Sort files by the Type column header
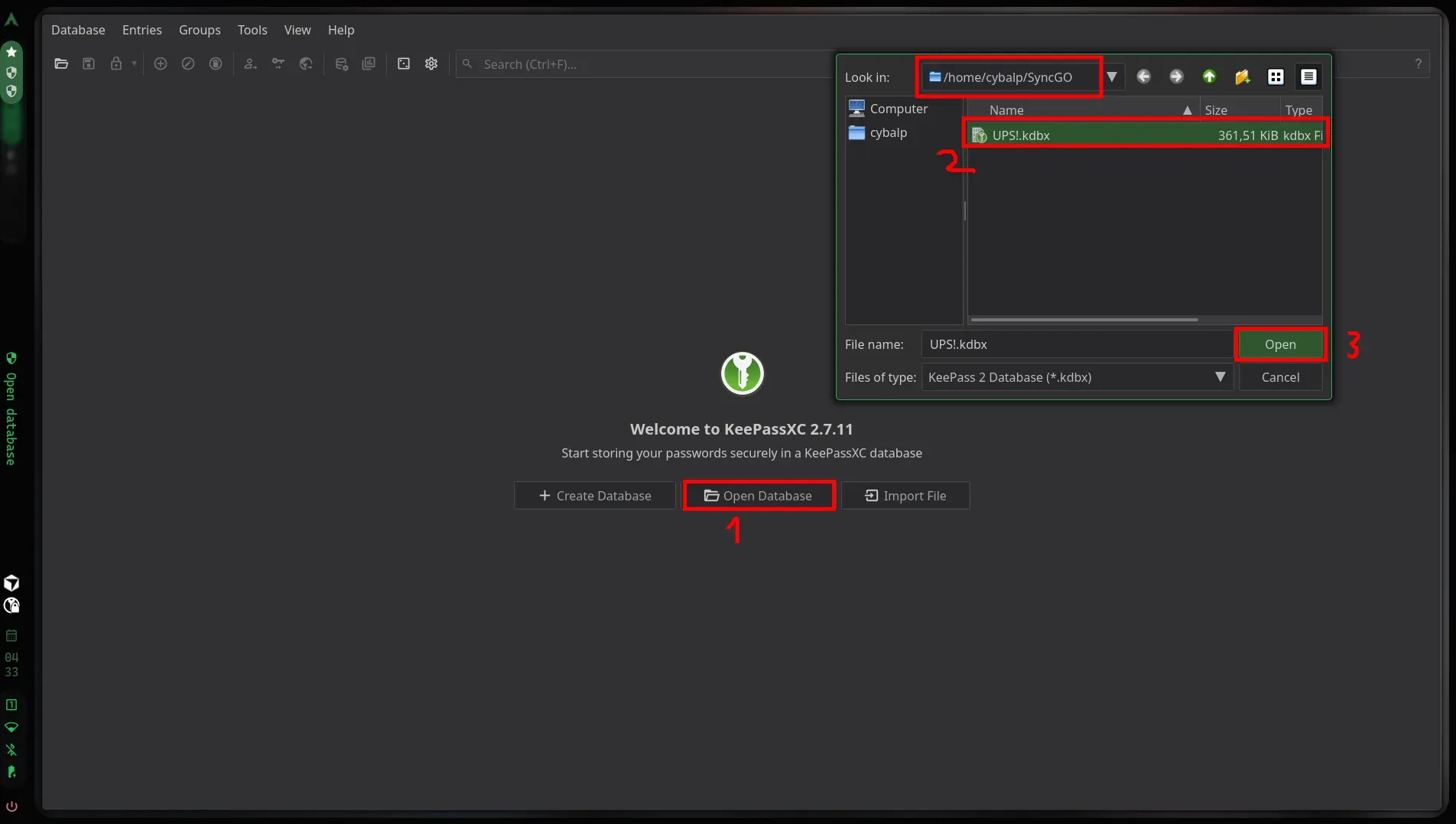The width and height of the screenshot is (1456, 824). point(1301,110)
